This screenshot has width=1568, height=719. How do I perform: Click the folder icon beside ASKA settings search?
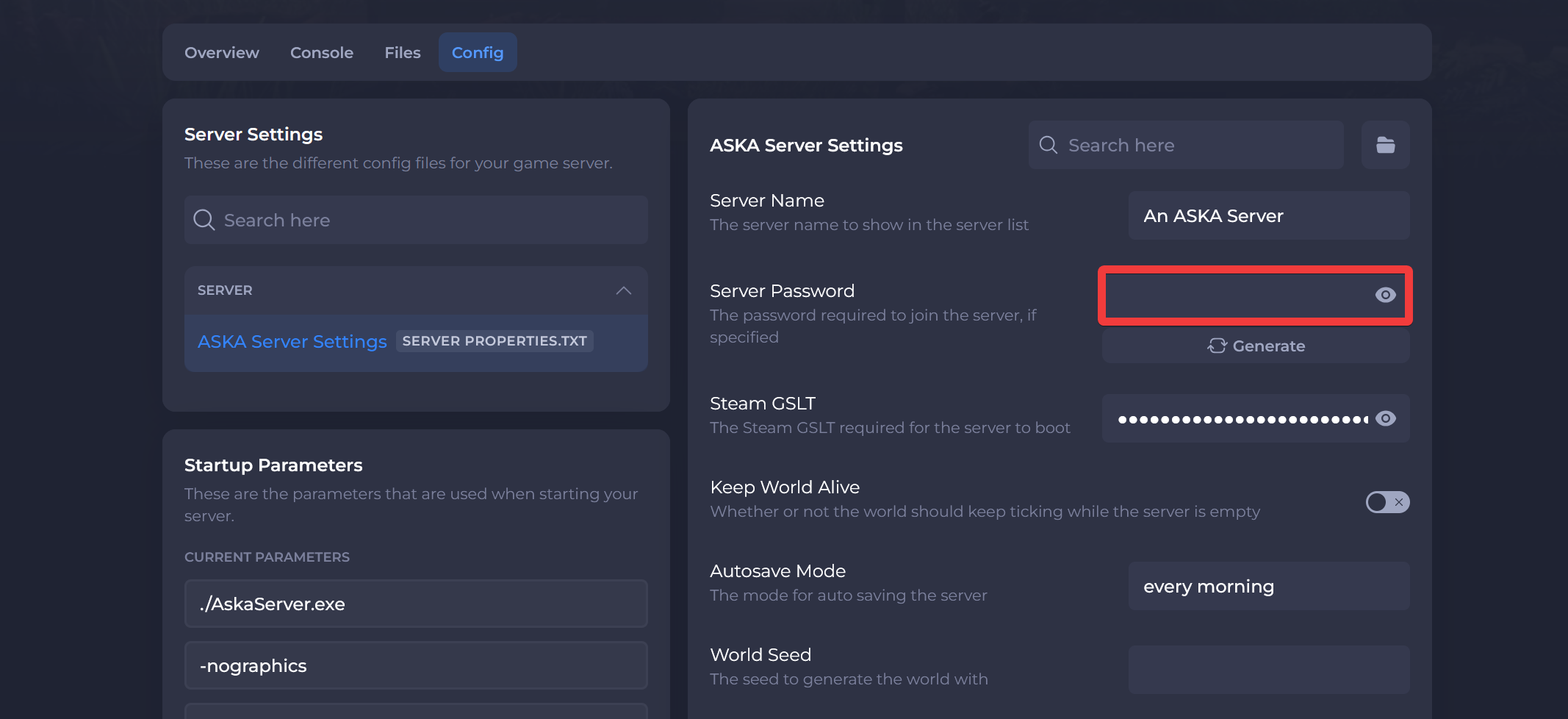(x=1385, y=145)
